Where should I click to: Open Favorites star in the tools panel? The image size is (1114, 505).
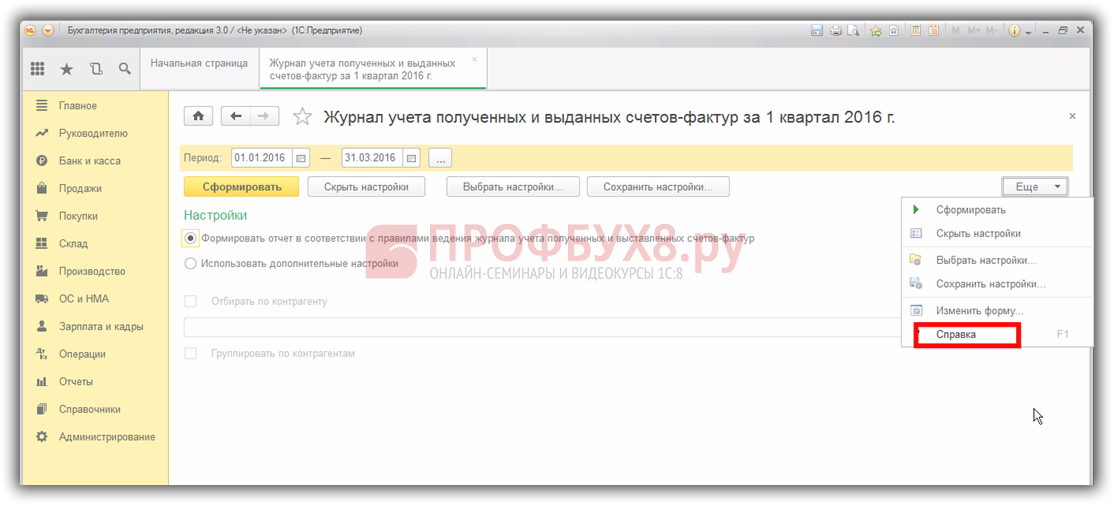(66, 69)
